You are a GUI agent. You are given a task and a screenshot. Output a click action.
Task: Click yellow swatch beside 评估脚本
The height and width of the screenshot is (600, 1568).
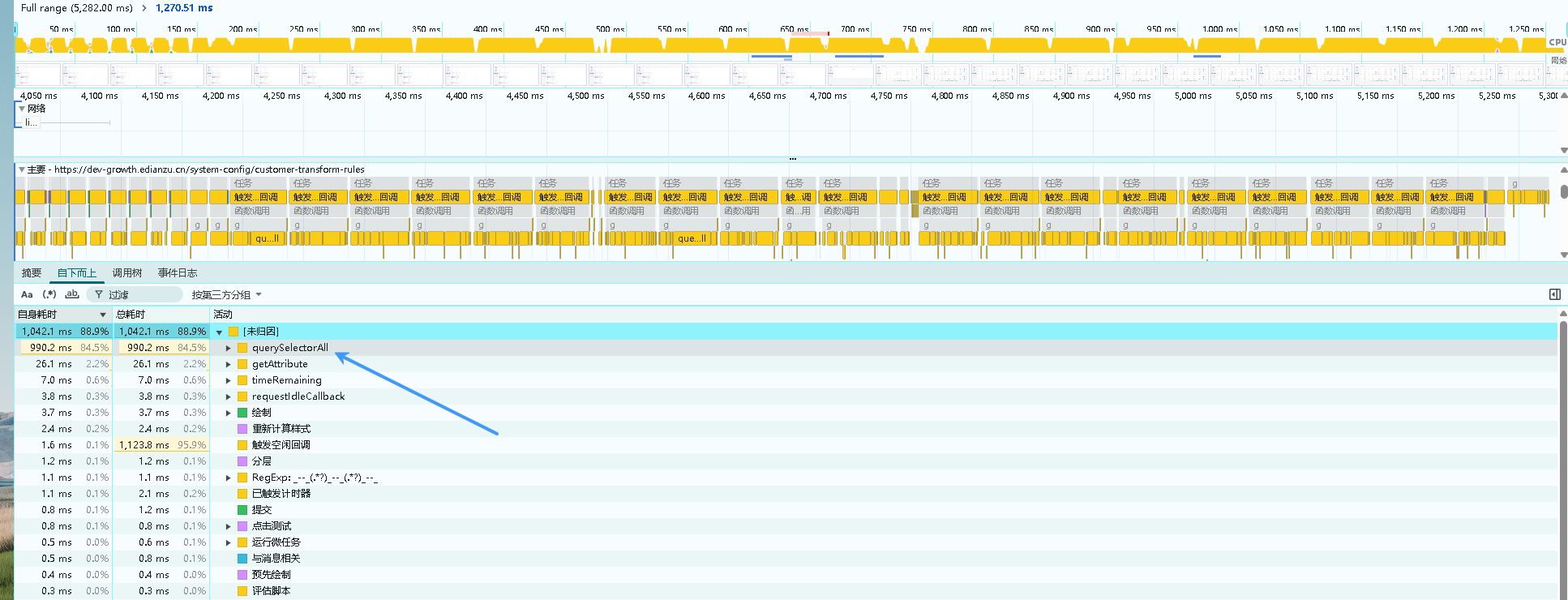click(242, 591)
